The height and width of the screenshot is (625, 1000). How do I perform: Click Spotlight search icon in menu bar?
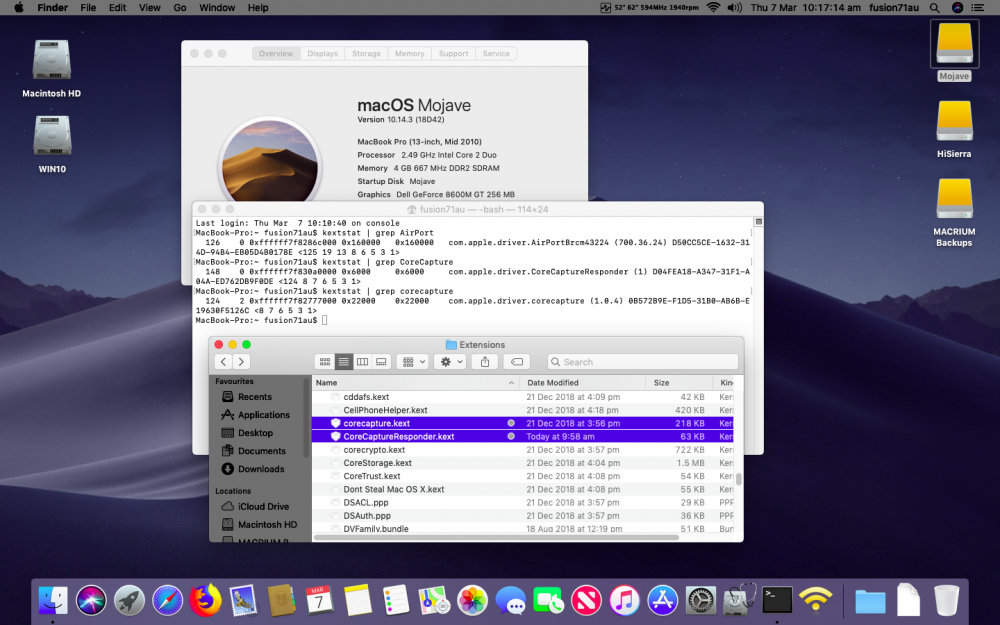pyautogui.click(x=934, y=8)
